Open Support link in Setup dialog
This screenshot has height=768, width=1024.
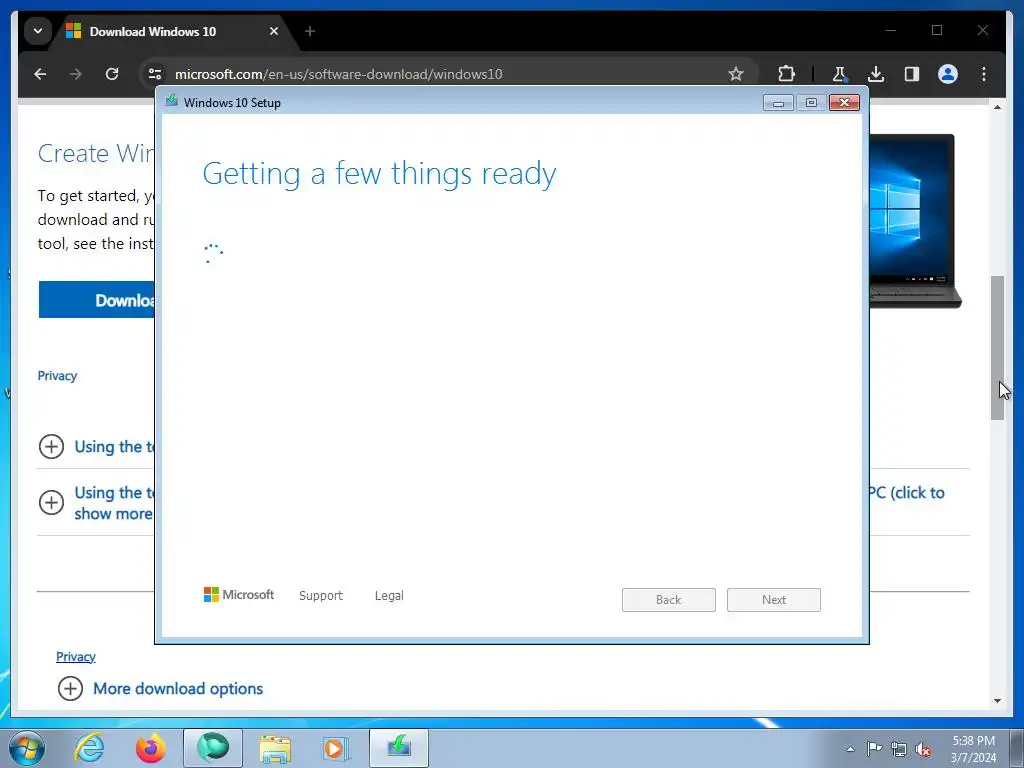click(321, 596)
